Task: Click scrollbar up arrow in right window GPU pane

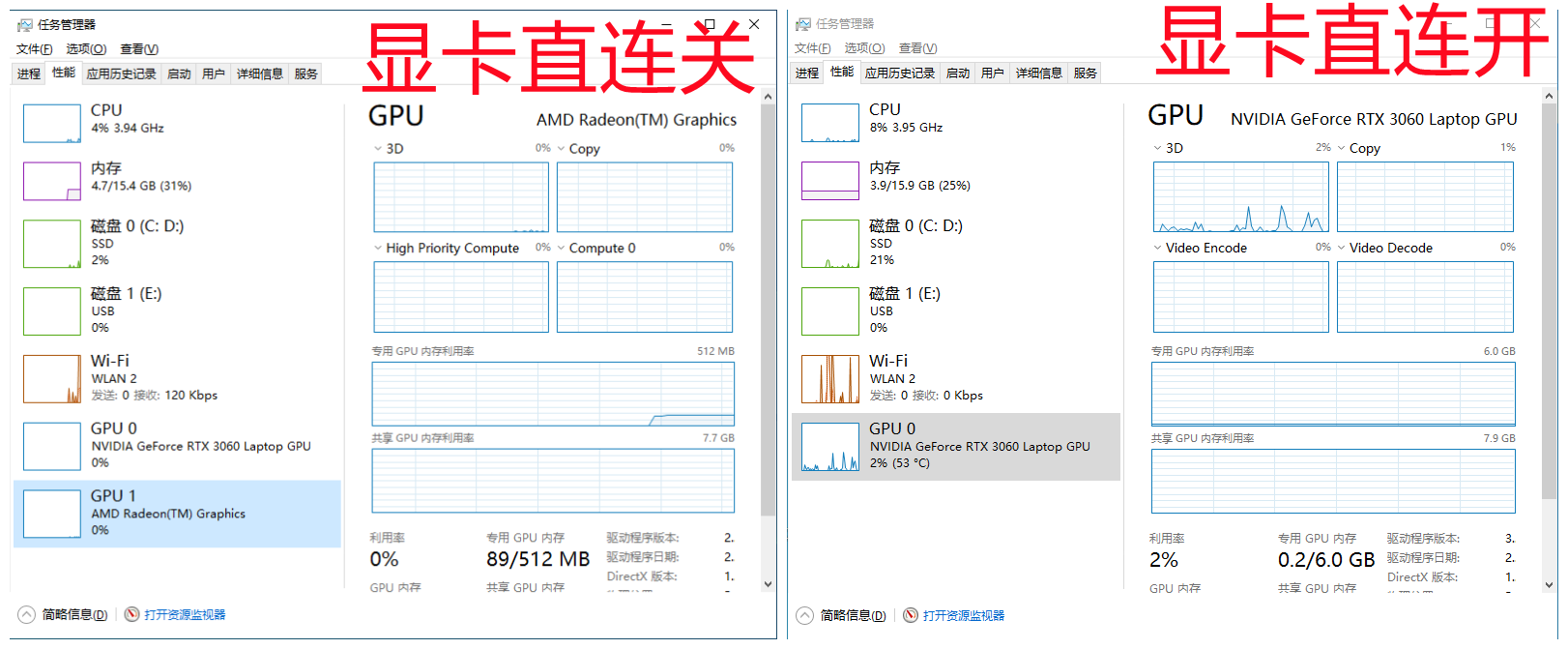Action: tap(1550, 96)
